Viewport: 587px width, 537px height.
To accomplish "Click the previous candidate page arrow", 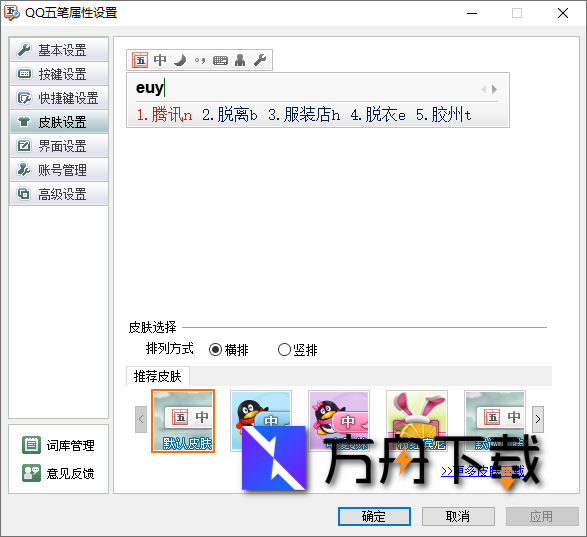I will (x=483, y=89).
